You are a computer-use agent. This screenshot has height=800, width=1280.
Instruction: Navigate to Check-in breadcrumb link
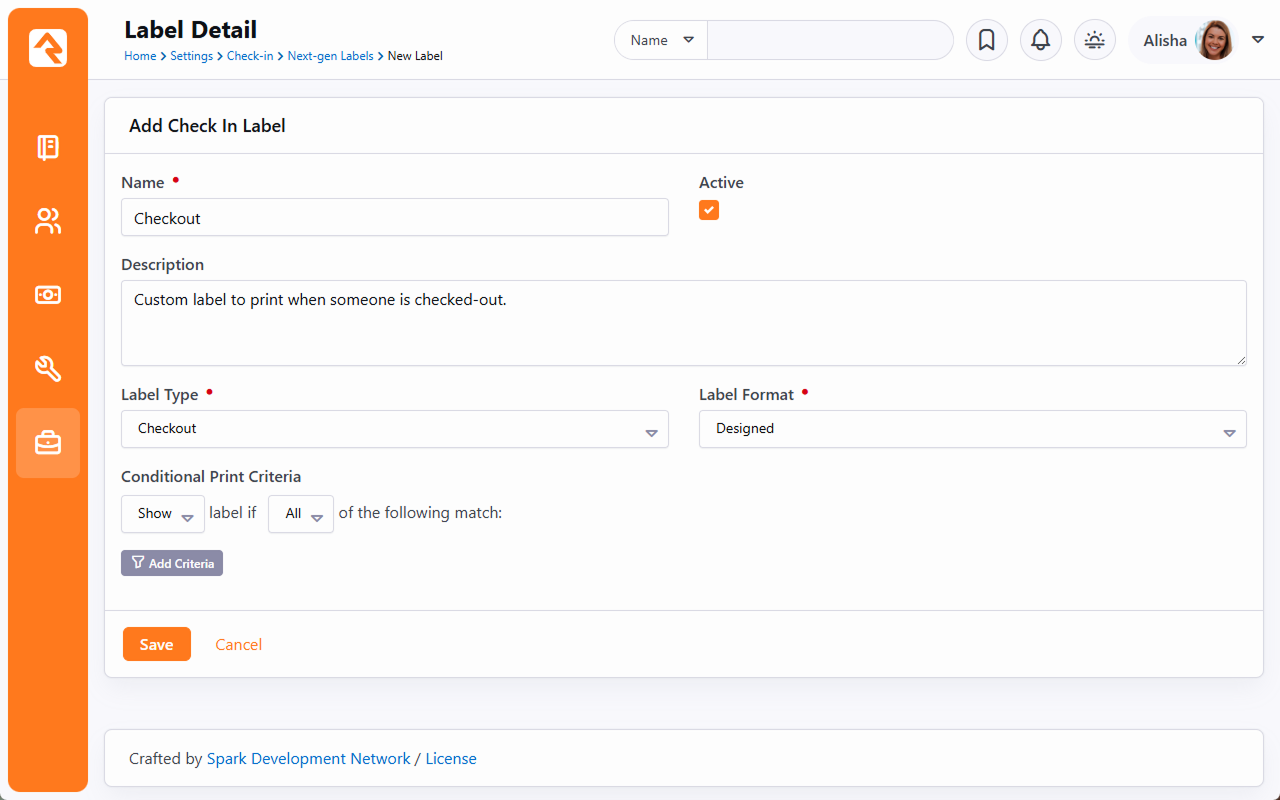click(250, 56)
